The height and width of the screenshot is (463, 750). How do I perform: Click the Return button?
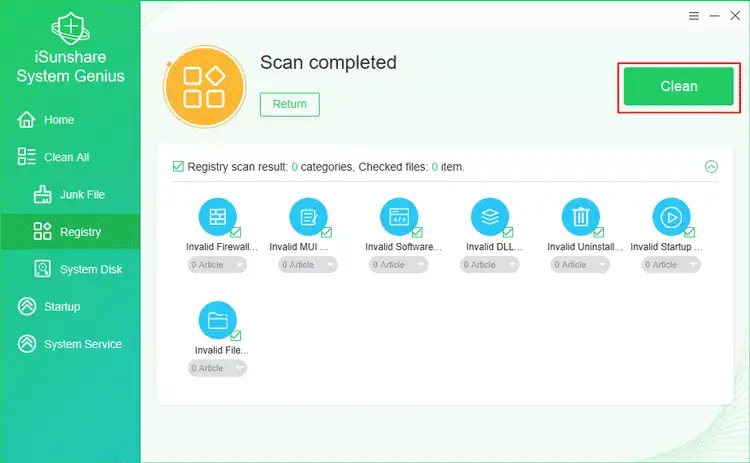click(x=290, y=104)
